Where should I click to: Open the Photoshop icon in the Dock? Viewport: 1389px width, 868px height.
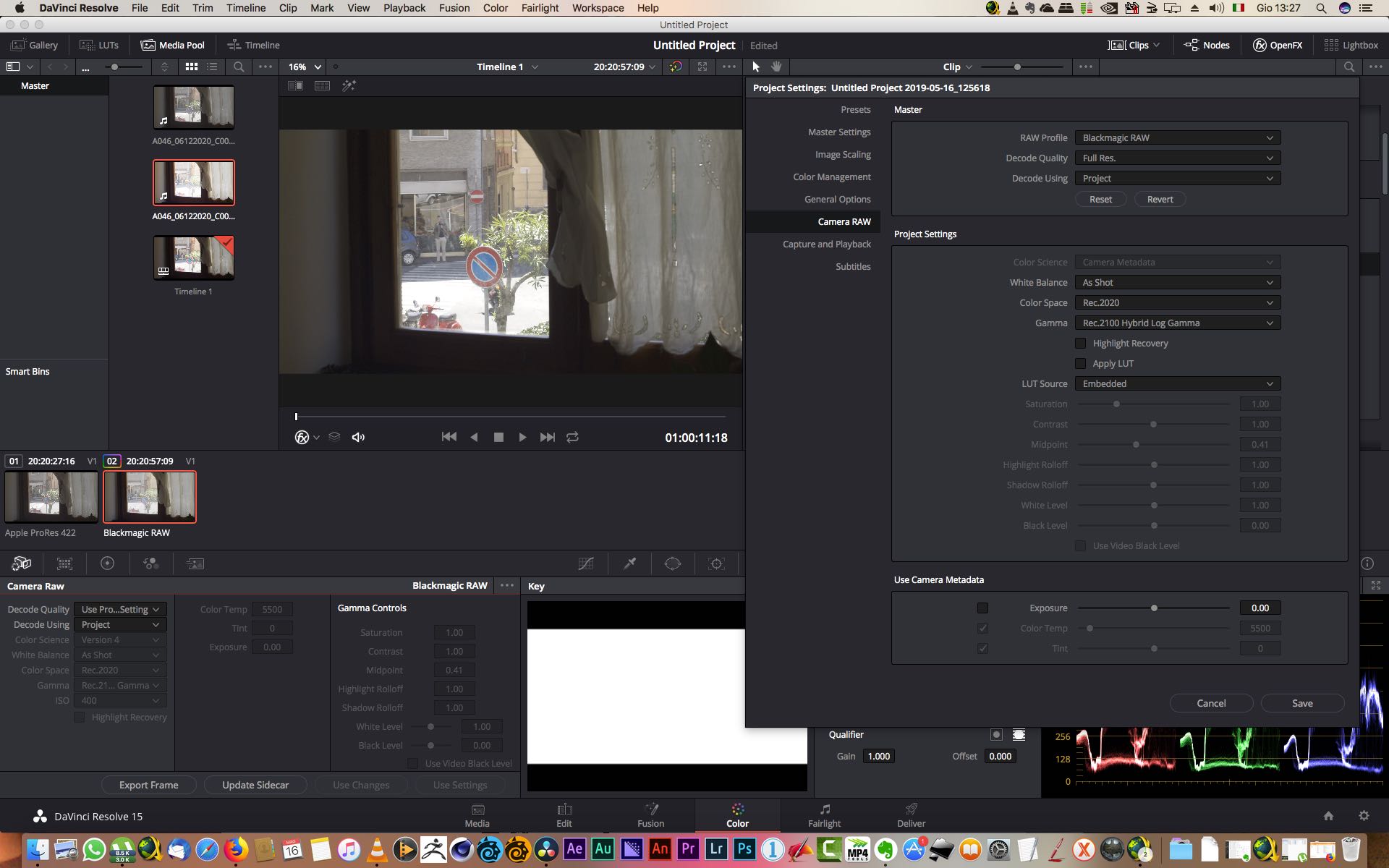click(744, 848)
